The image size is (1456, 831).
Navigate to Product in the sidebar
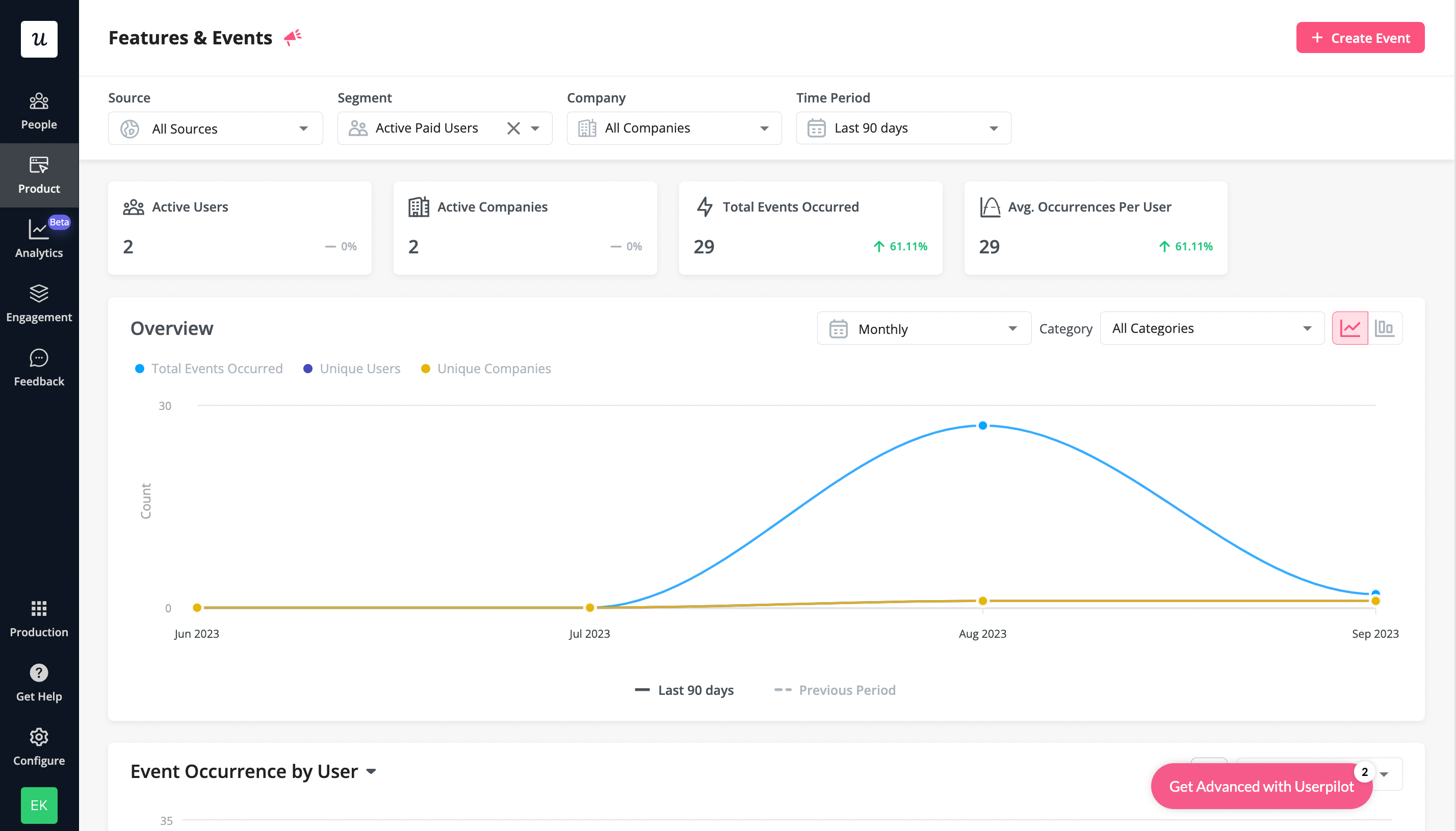[39, 175]
